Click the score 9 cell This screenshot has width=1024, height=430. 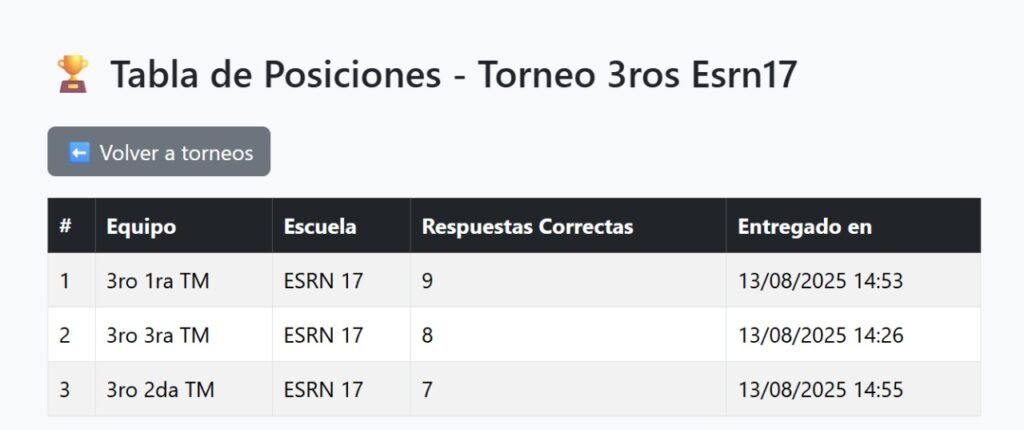click(568, 280)
